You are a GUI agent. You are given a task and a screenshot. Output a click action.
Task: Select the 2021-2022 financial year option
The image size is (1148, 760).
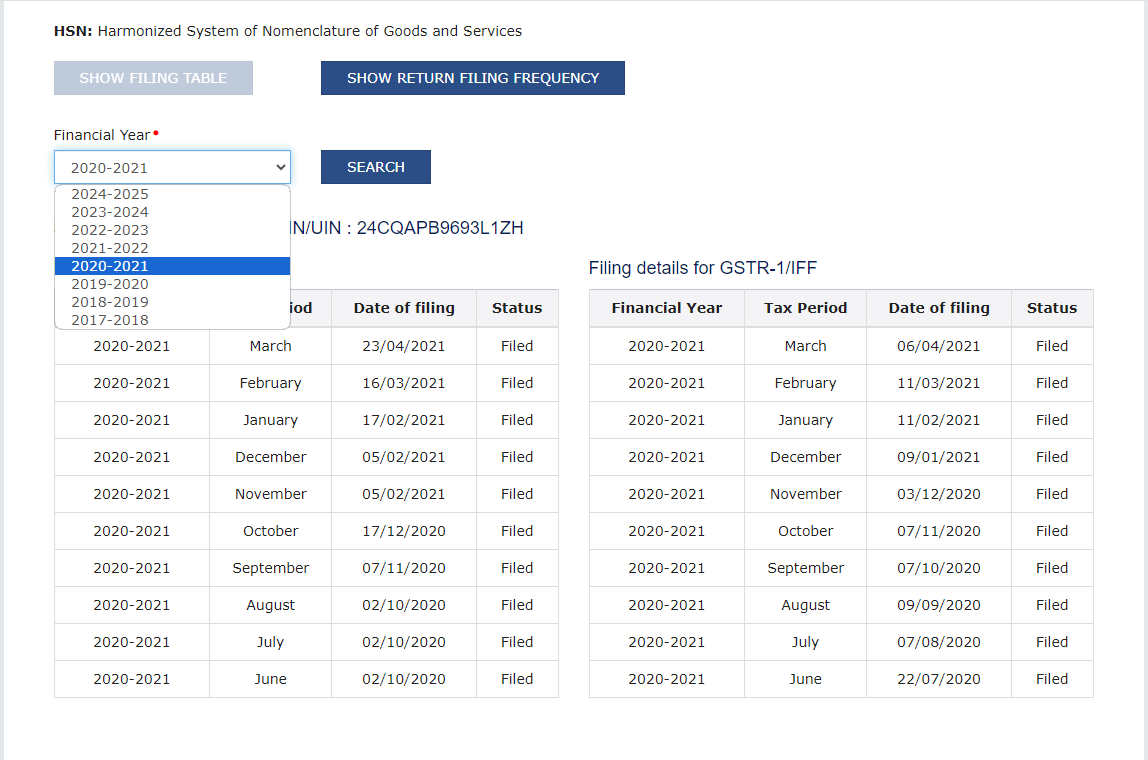(x=110, y=248)
